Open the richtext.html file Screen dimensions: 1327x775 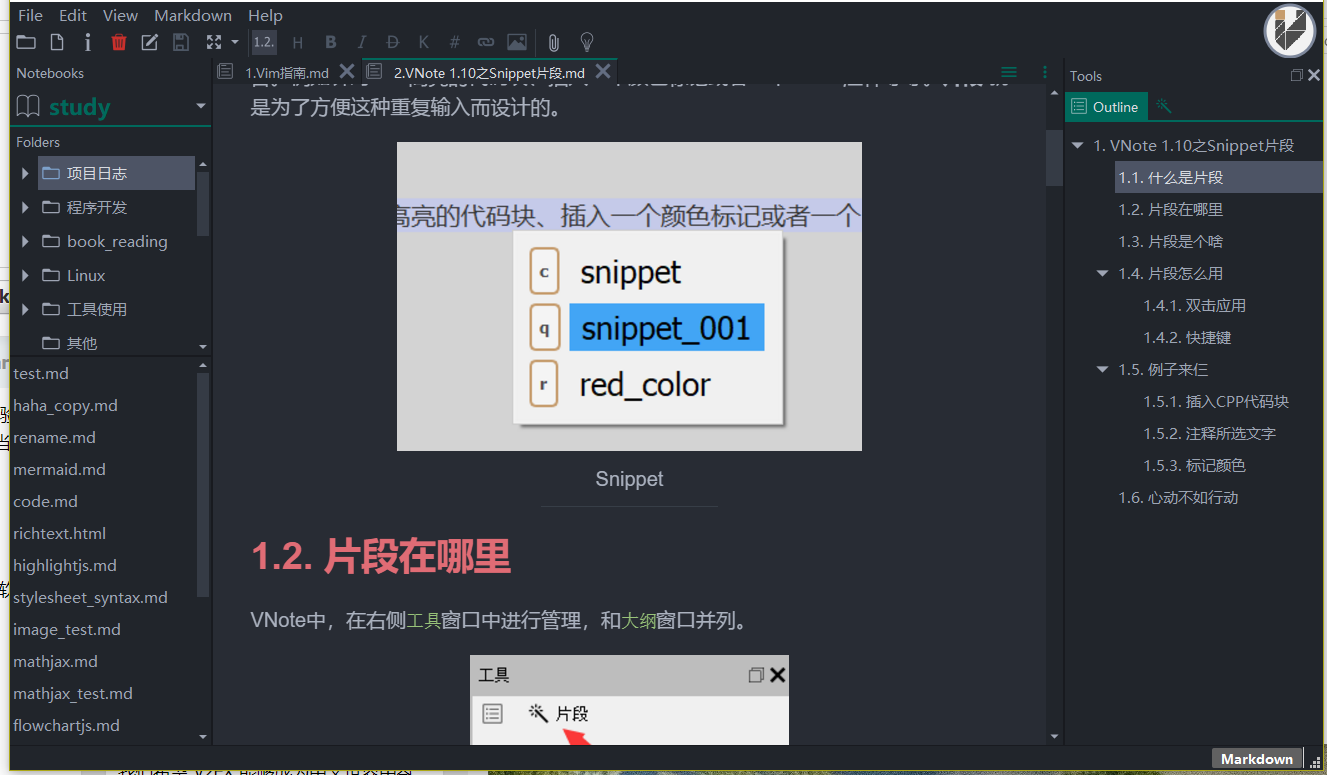tap(59, 533)
